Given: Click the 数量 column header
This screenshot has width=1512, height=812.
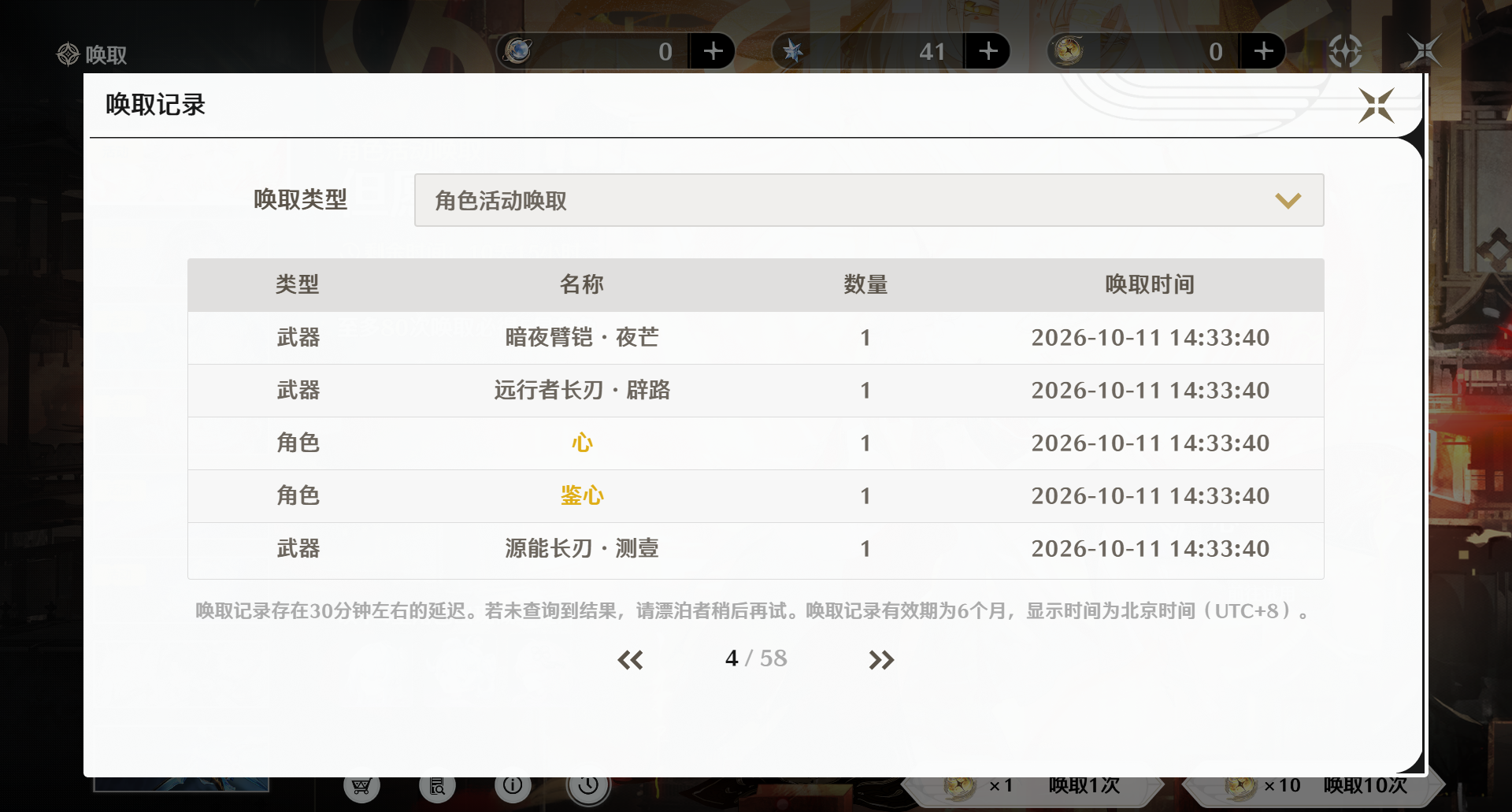Looking at the screenshot, I should (x=866, y=284).
